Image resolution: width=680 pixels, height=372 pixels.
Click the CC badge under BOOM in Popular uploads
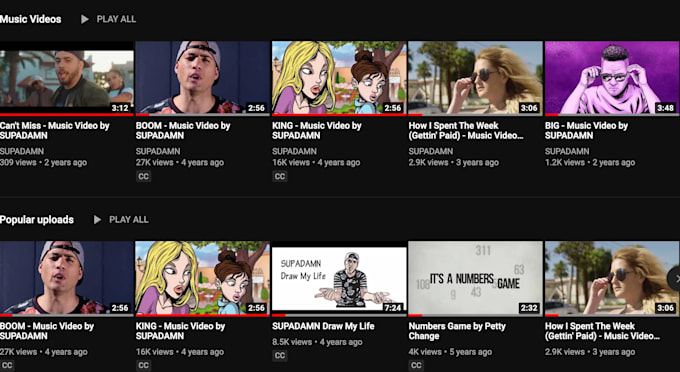(7, 365)
